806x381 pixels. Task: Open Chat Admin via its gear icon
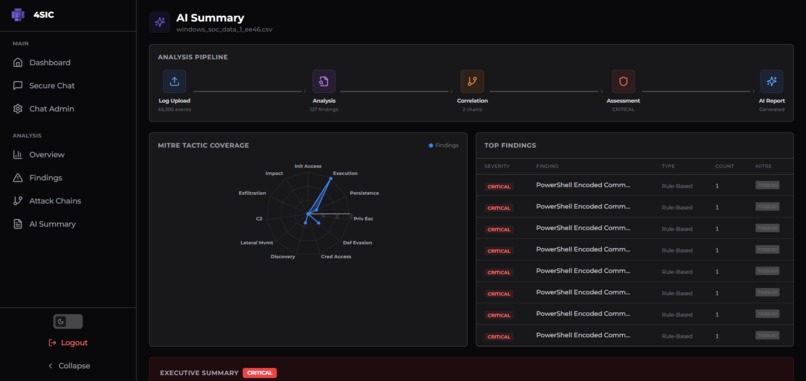pos(18,109)
